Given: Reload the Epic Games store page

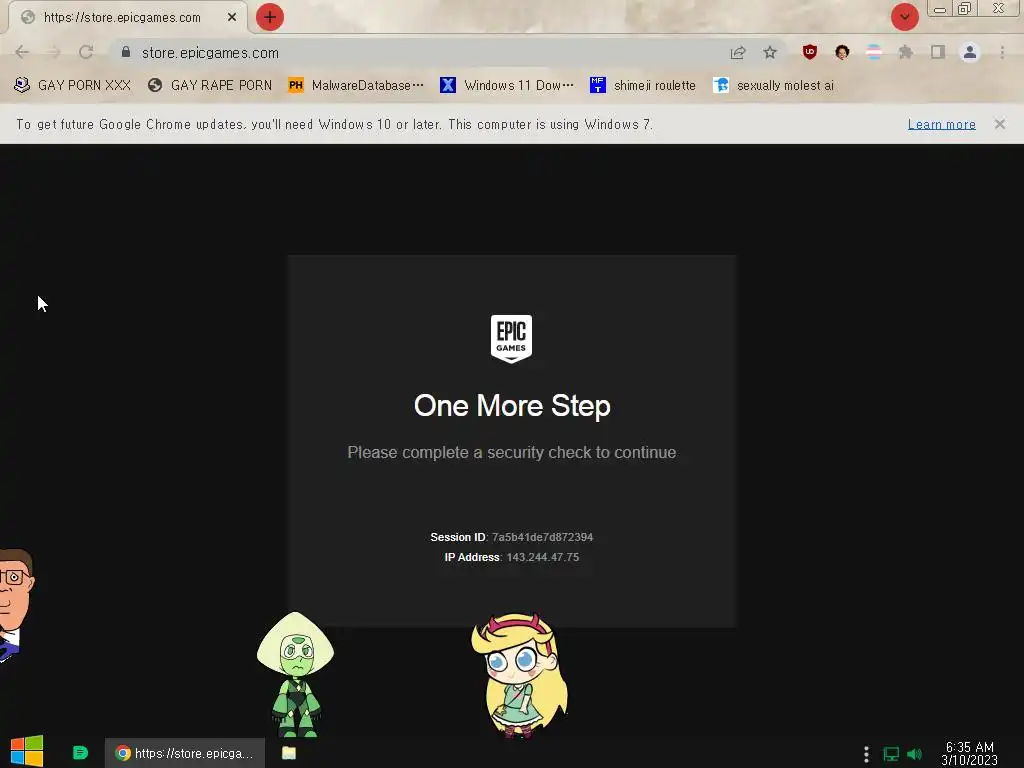Looking at the screenshot, I should point(86,52).
